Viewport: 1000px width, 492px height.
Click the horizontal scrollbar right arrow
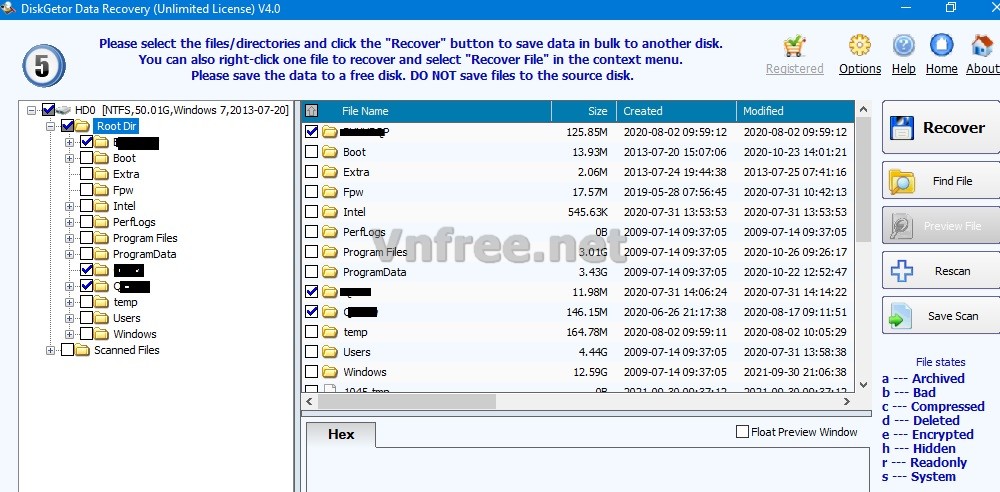click(x=847, y=402)
